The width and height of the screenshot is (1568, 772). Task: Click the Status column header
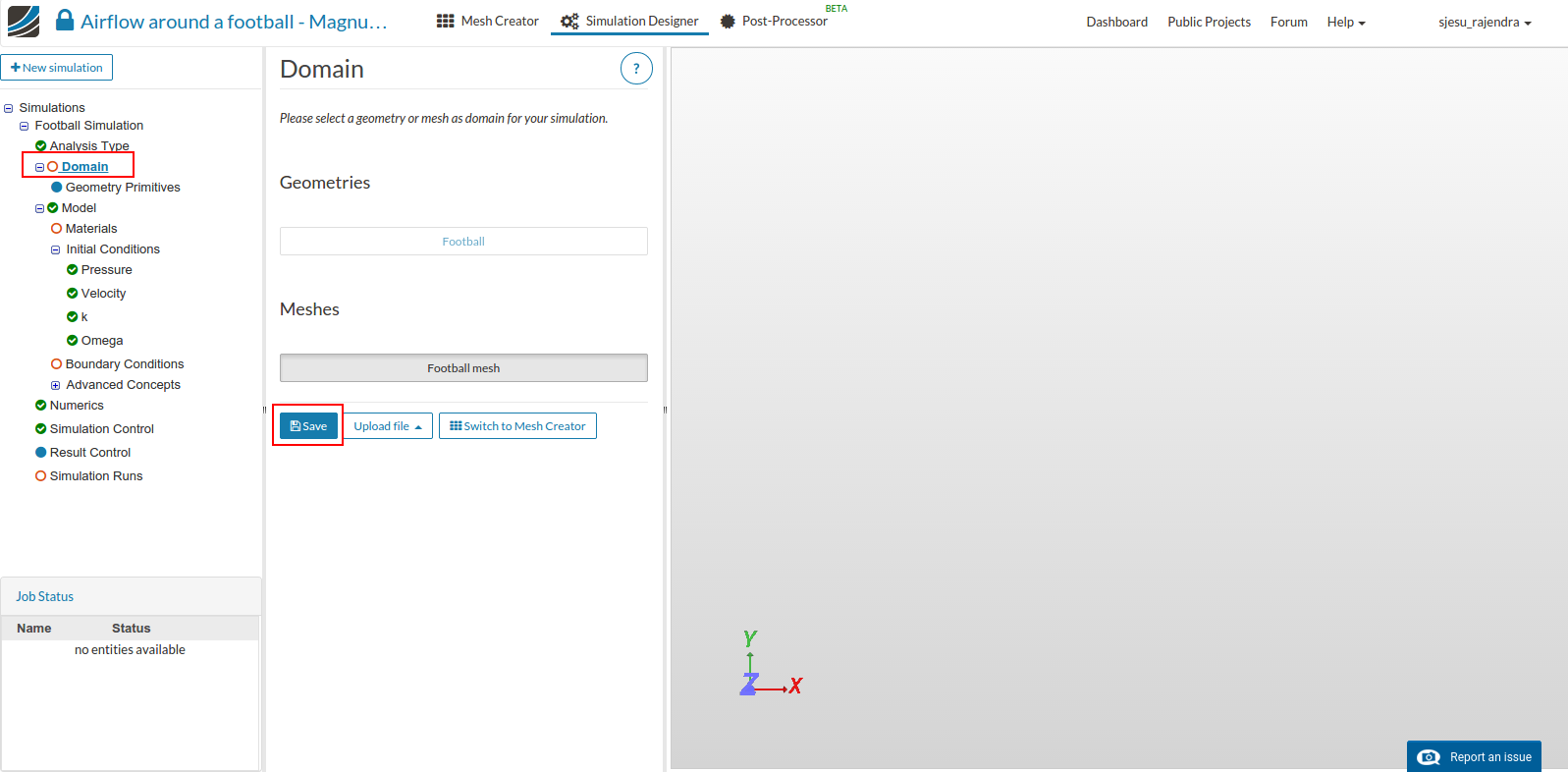132,629
